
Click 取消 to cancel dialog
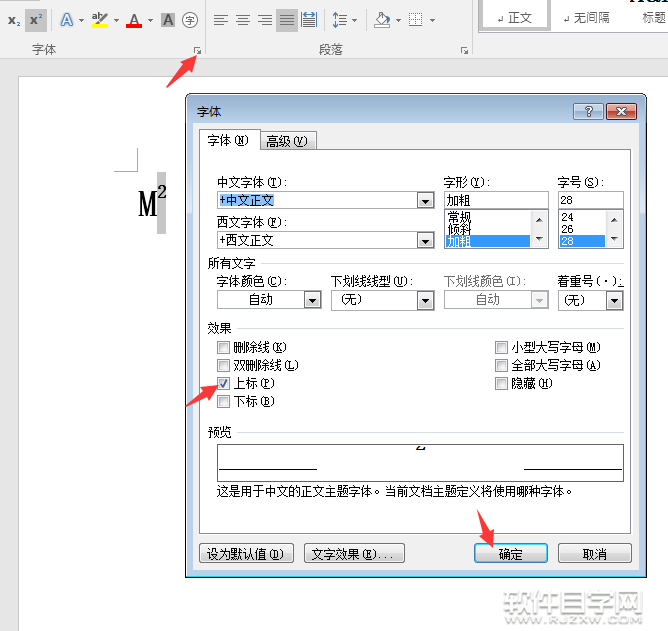pyautogui.click(x=595, y=553)
